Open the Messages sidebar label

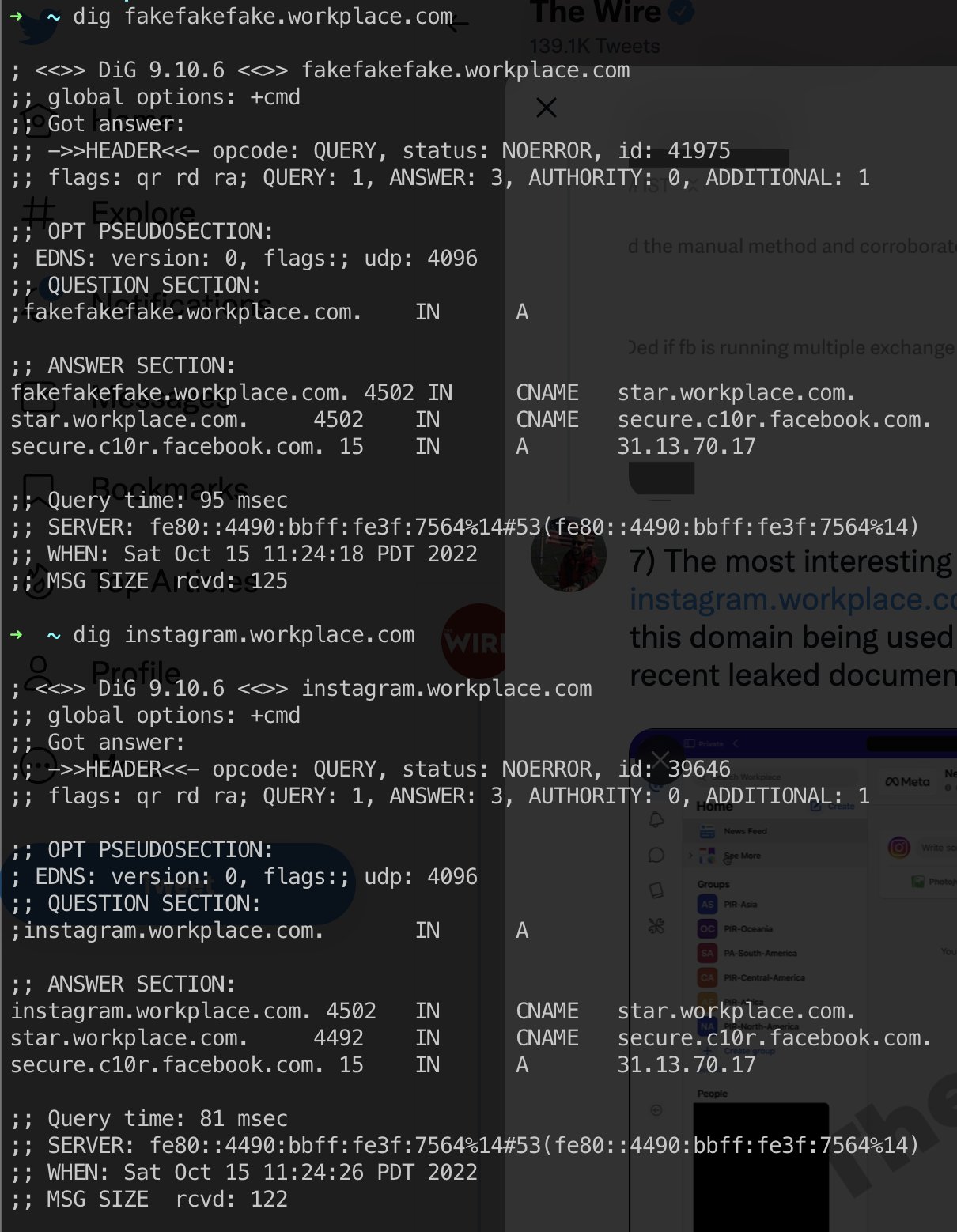coord(161,398)
